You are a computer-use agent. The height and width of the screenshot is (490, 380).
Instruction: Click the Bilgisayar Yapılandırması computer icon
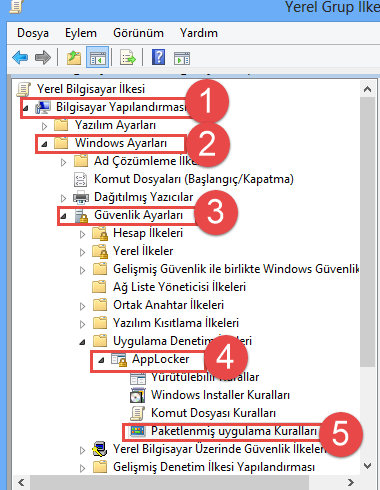point(43,107)
